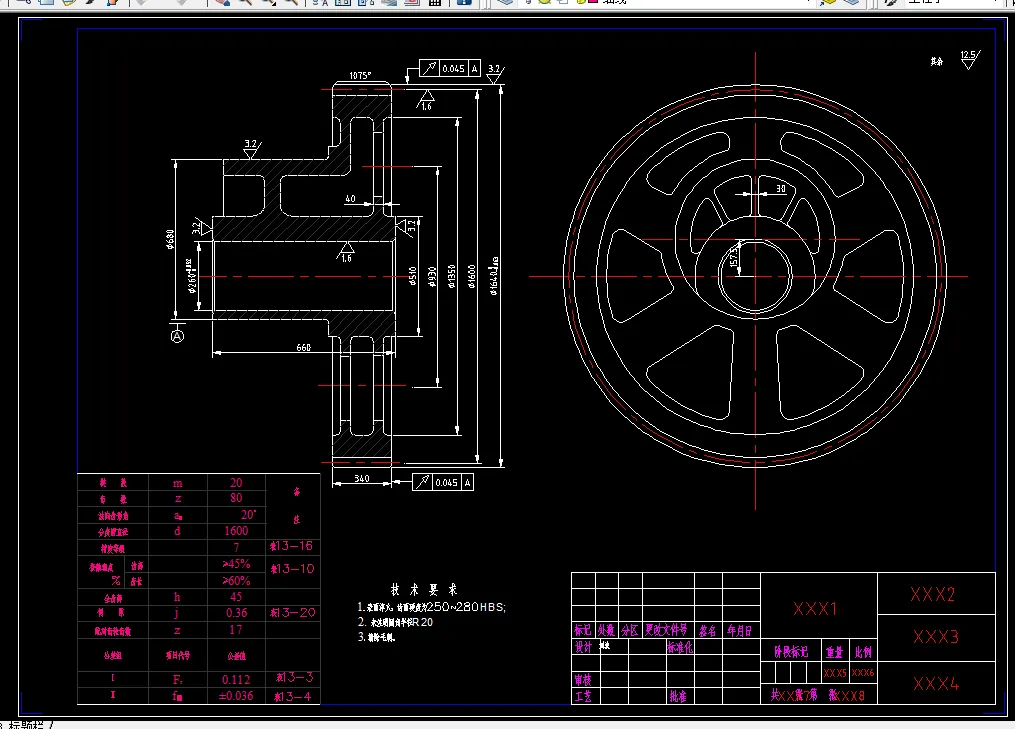
Task: Click the 45 value in the h row
Action: click(x=236, y=597)
